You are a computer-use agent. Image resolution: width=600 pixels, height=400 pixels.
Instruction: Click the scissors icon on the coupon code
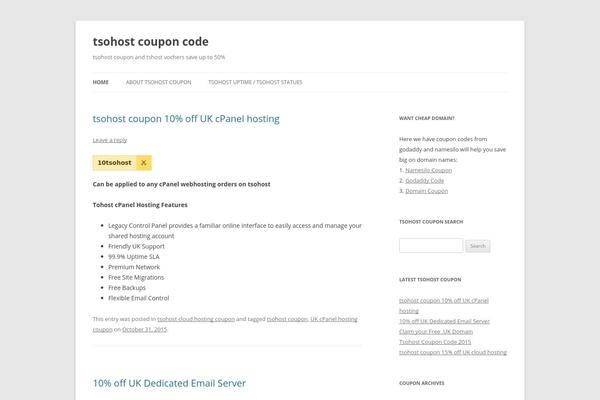[x=144, y=162]
